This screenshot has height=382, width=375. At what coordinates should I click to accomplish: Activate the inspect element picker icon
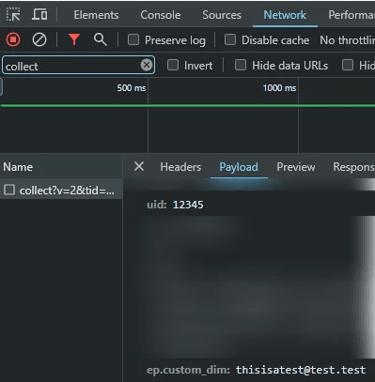coord(13,15)
